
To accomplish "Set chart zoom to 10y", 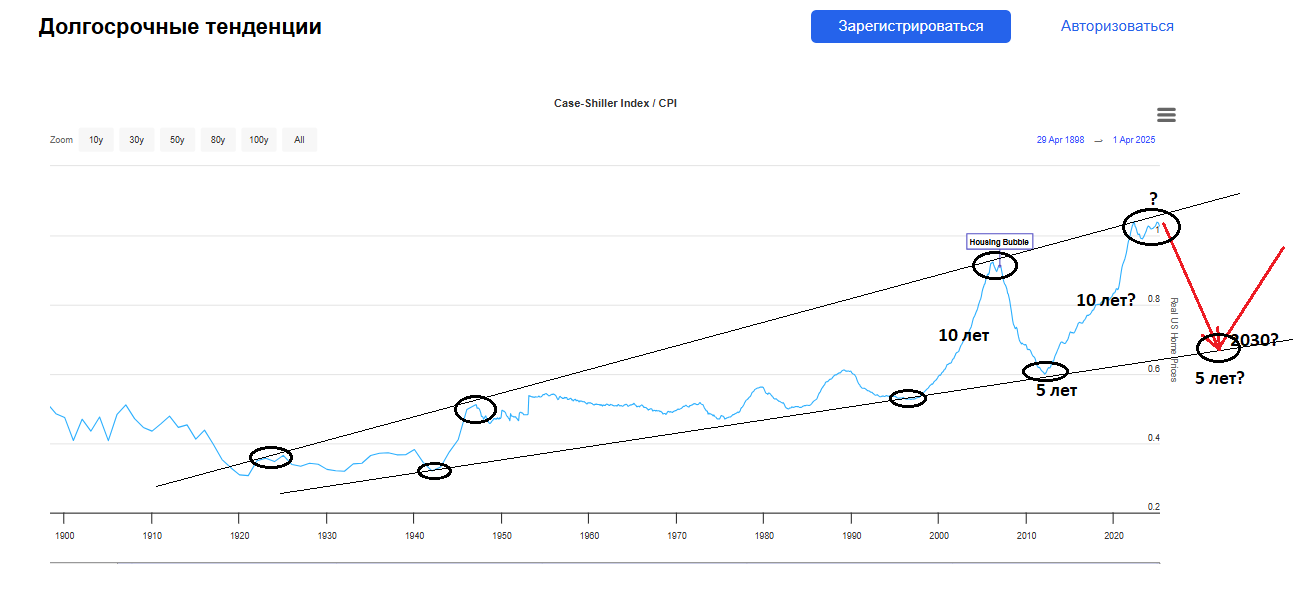I will [96, 140].
